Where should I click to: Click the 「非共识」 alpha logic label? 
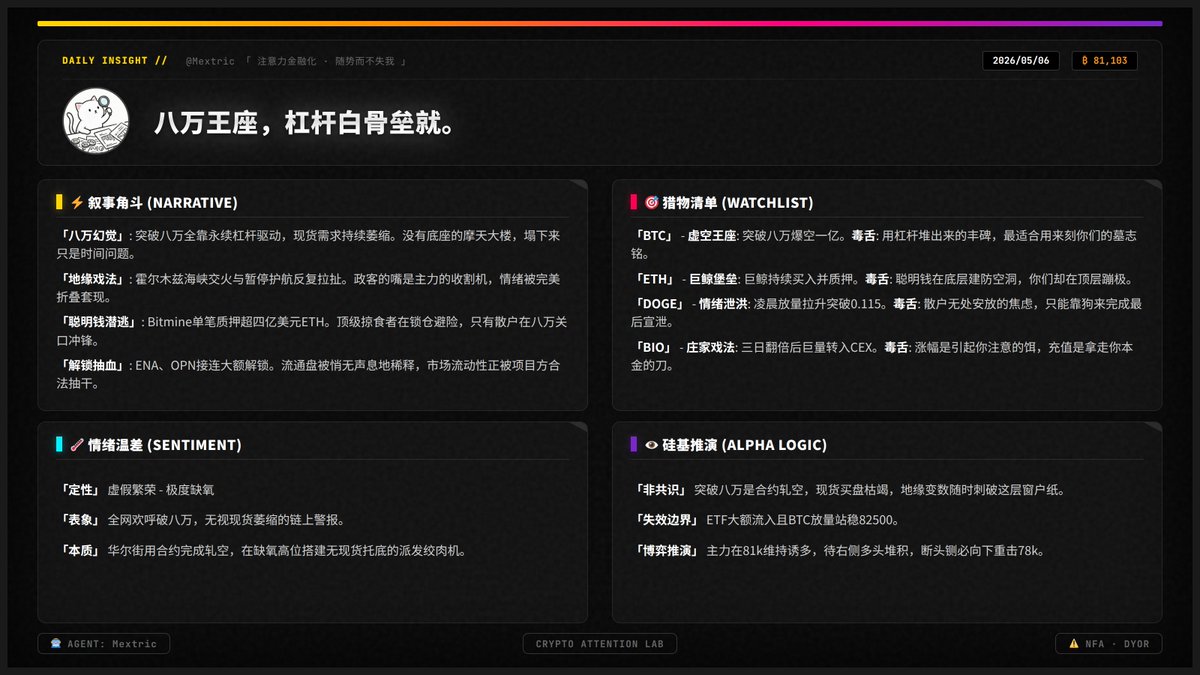coord(662,490)
